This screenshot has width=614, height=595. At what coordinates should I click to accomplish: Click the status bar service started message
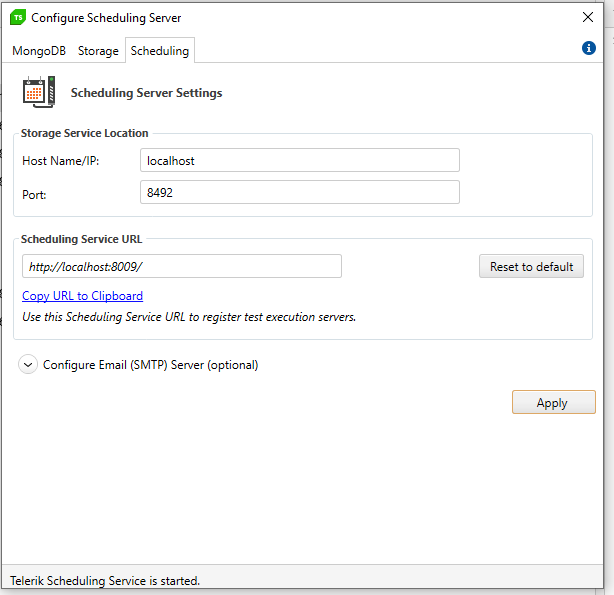pyautogui.click(x=105, y=580)
